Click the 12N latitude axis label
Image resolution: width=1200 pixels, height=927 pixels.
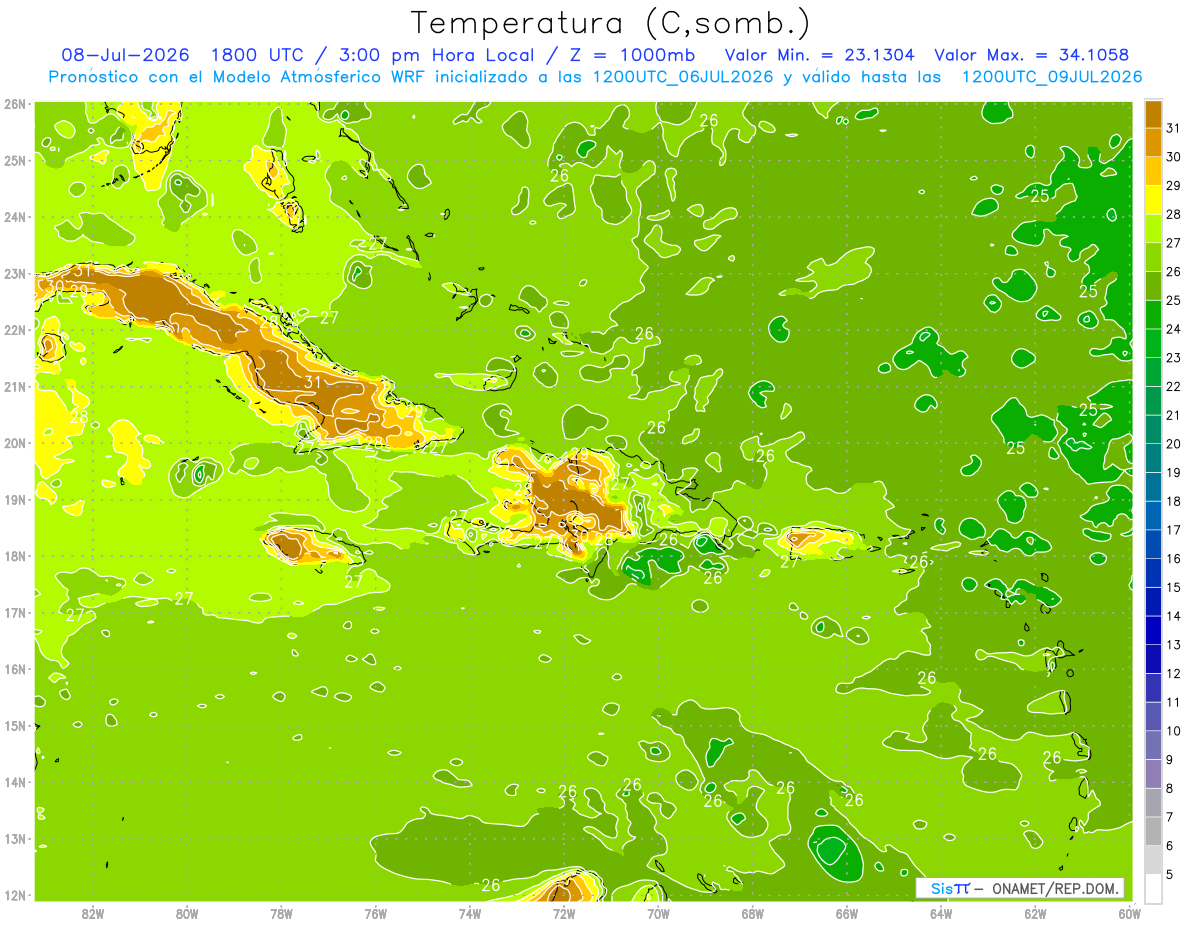click(16, 895)
